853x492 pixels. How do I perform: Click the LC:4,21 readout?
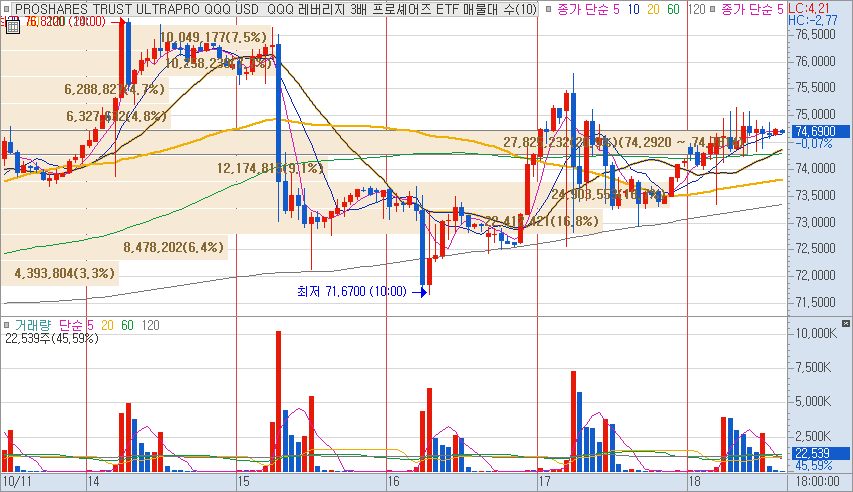[x=808, y=9]
